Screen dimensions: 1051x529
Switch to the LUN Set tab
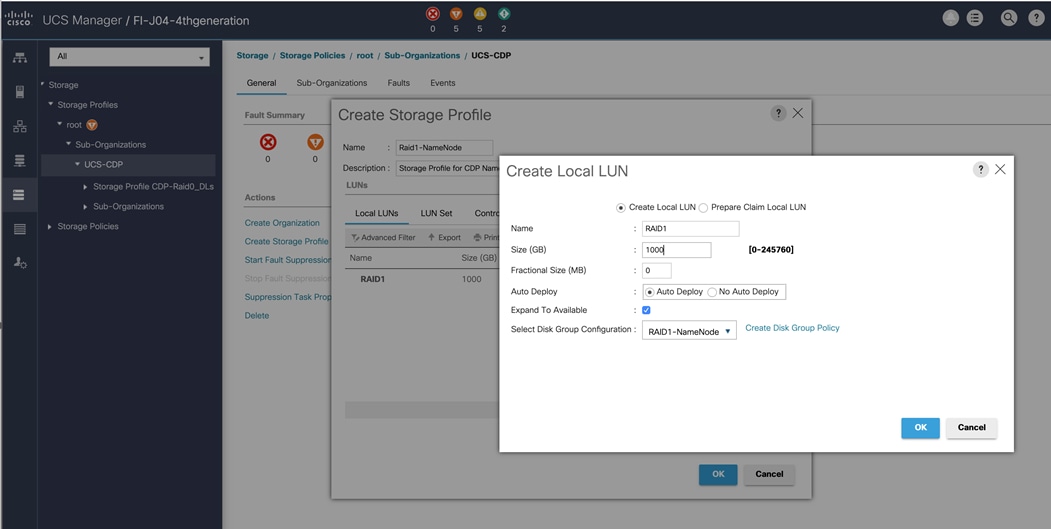pyautogui.click(x=436, y=213)
